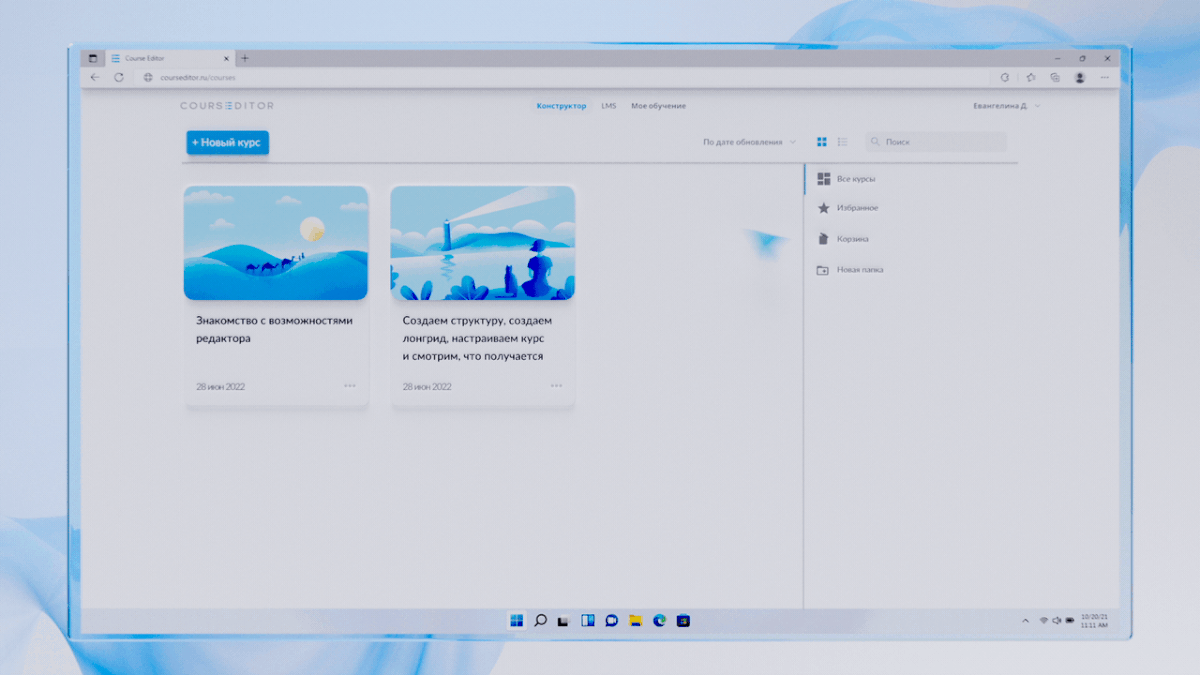Select 'Все курсы' in the sidebar
1200x675 pixels.
coord(855,179)
